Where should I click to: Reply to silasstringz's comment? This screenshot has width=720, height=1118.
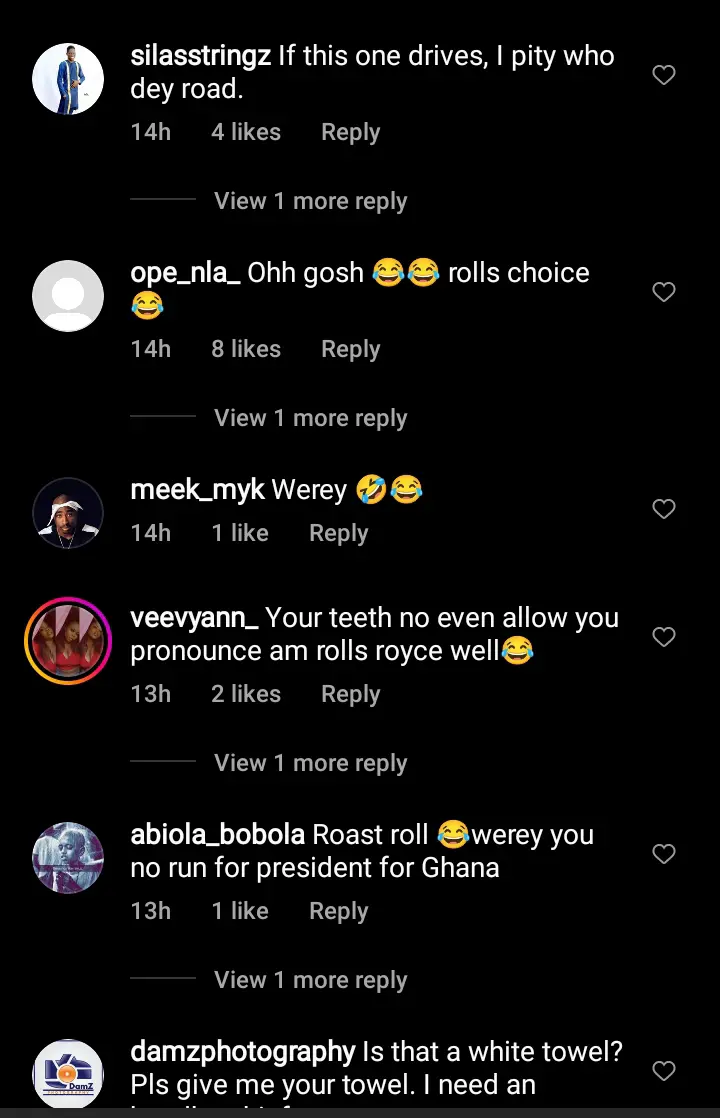click(350, 132)
